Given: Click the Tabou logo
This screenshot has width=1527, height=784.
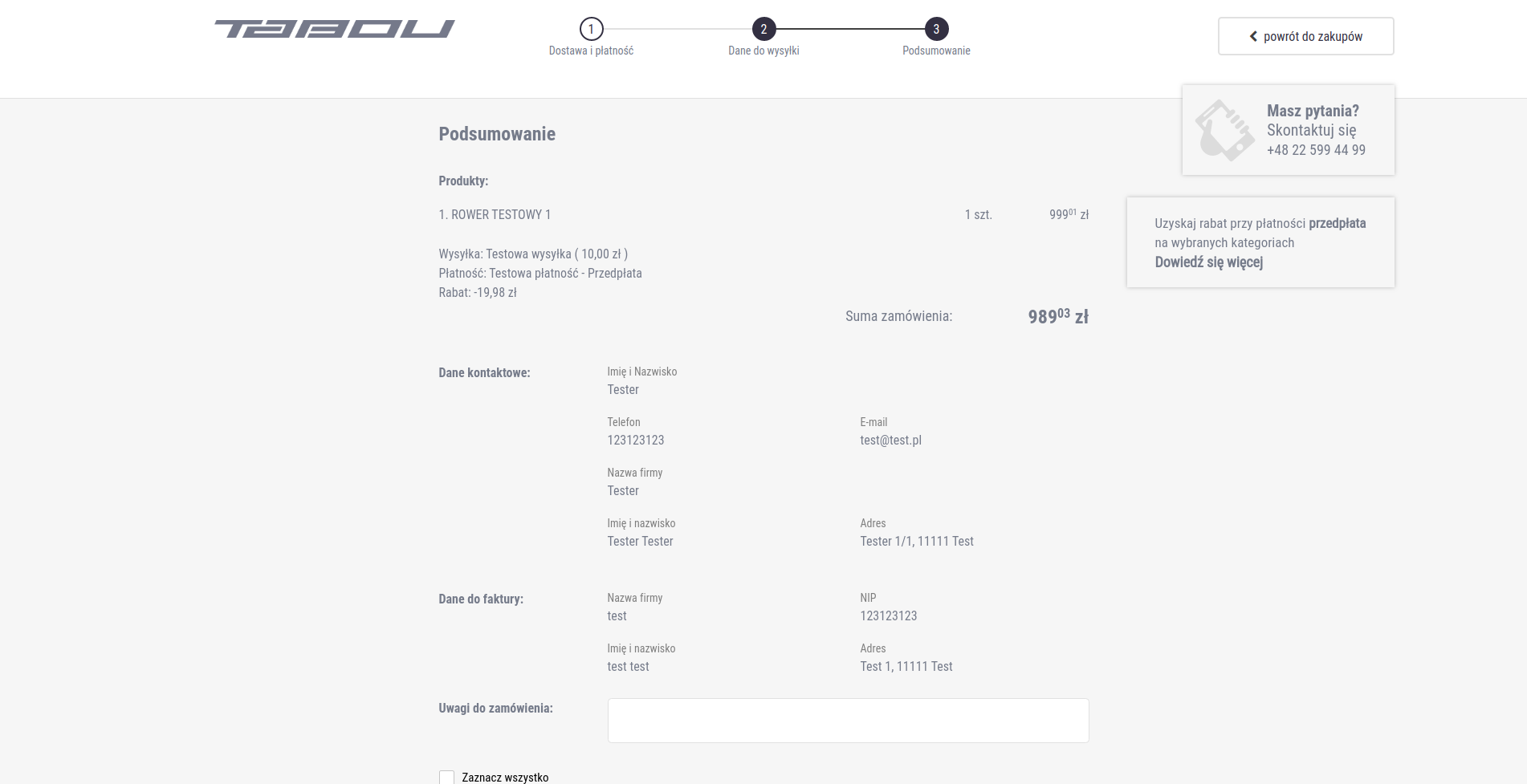Looking at the screenshot, I should [x=334, y=29].
